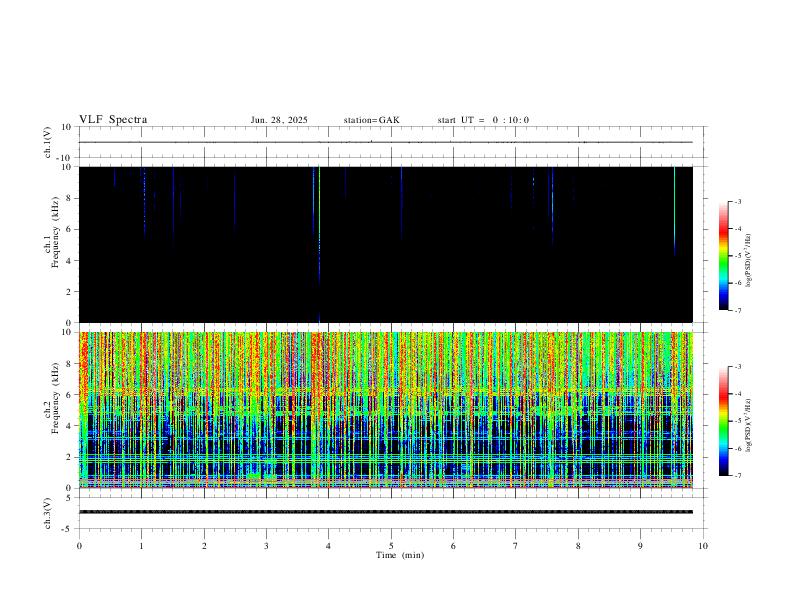Click the "-3" tick on ch.1 colorbar

(738, 201)
